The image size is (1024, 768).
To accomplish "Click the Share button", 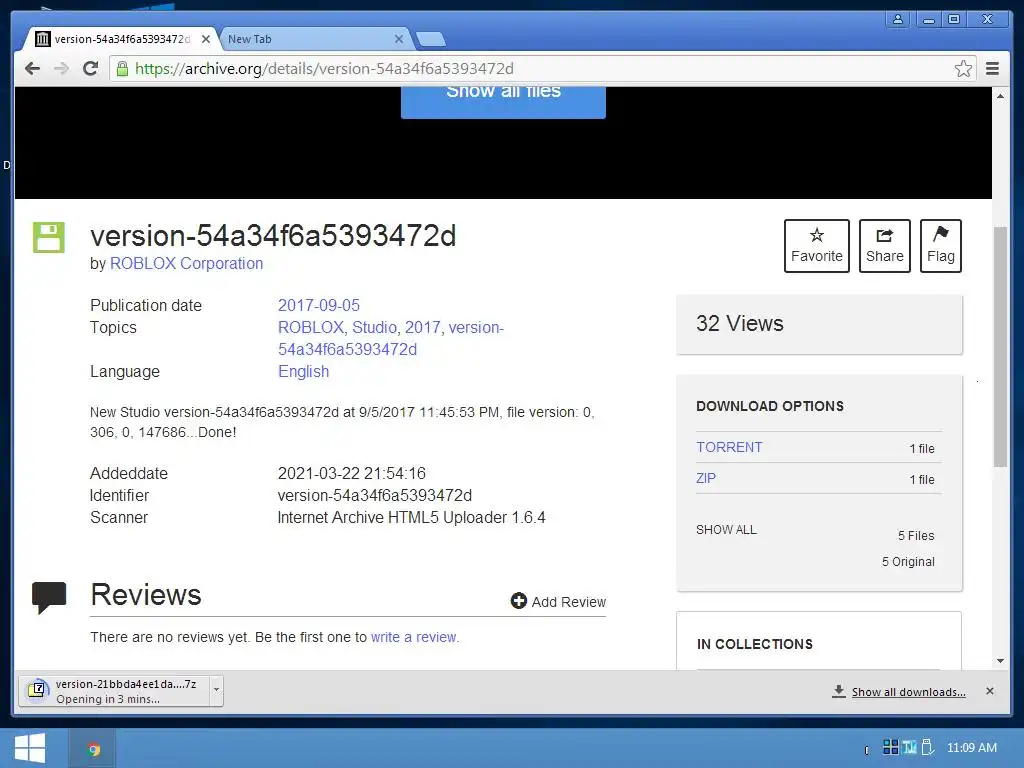I will [x=884, y=246].
